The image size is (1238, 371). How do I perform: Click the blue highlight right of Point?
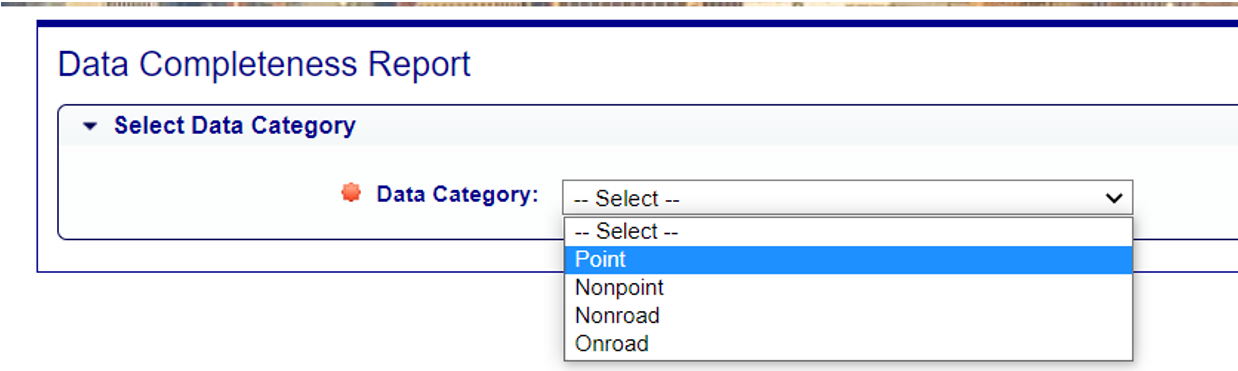[880, 260]
